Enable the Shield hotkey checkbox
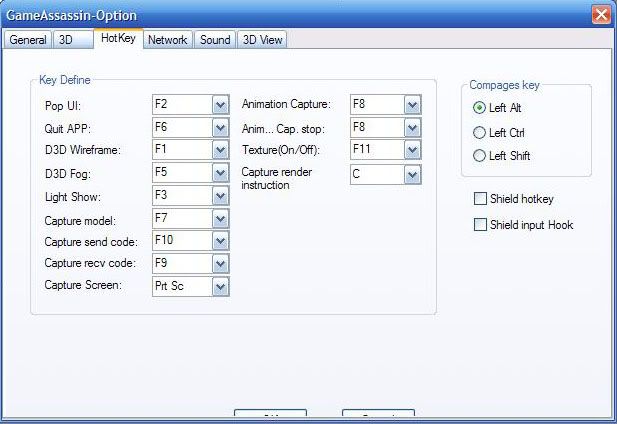 coord(480,199)
